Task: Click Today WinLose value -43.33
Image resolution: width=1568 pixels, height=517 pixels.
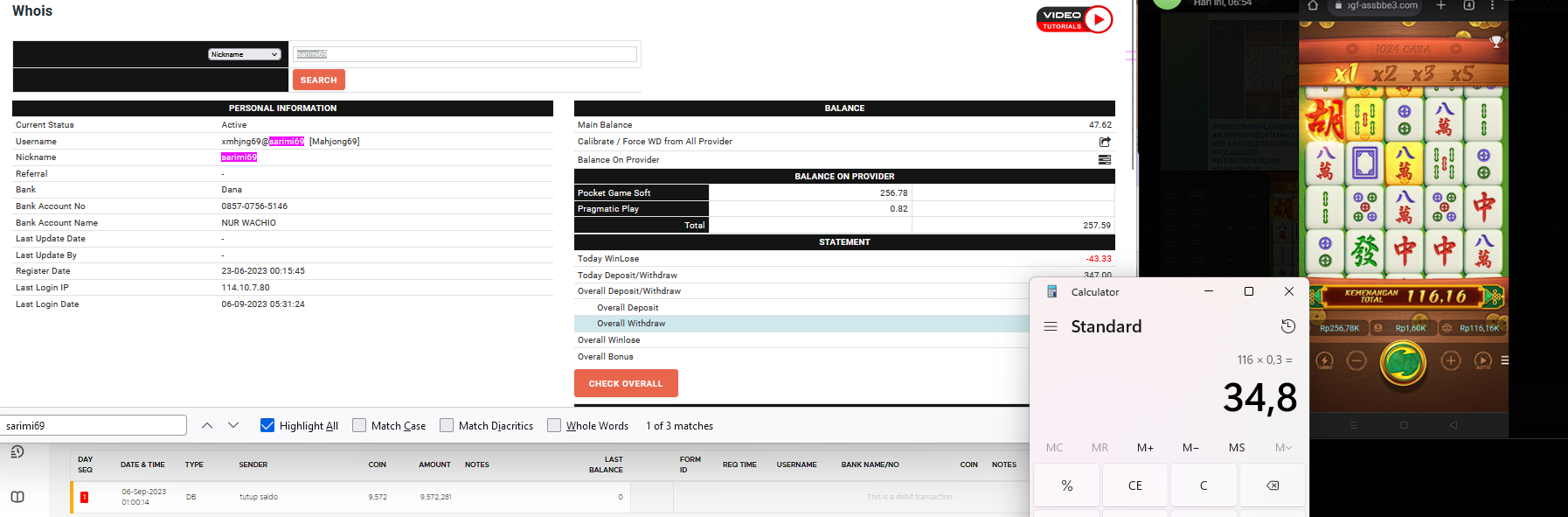Action: click(1099, 259)
